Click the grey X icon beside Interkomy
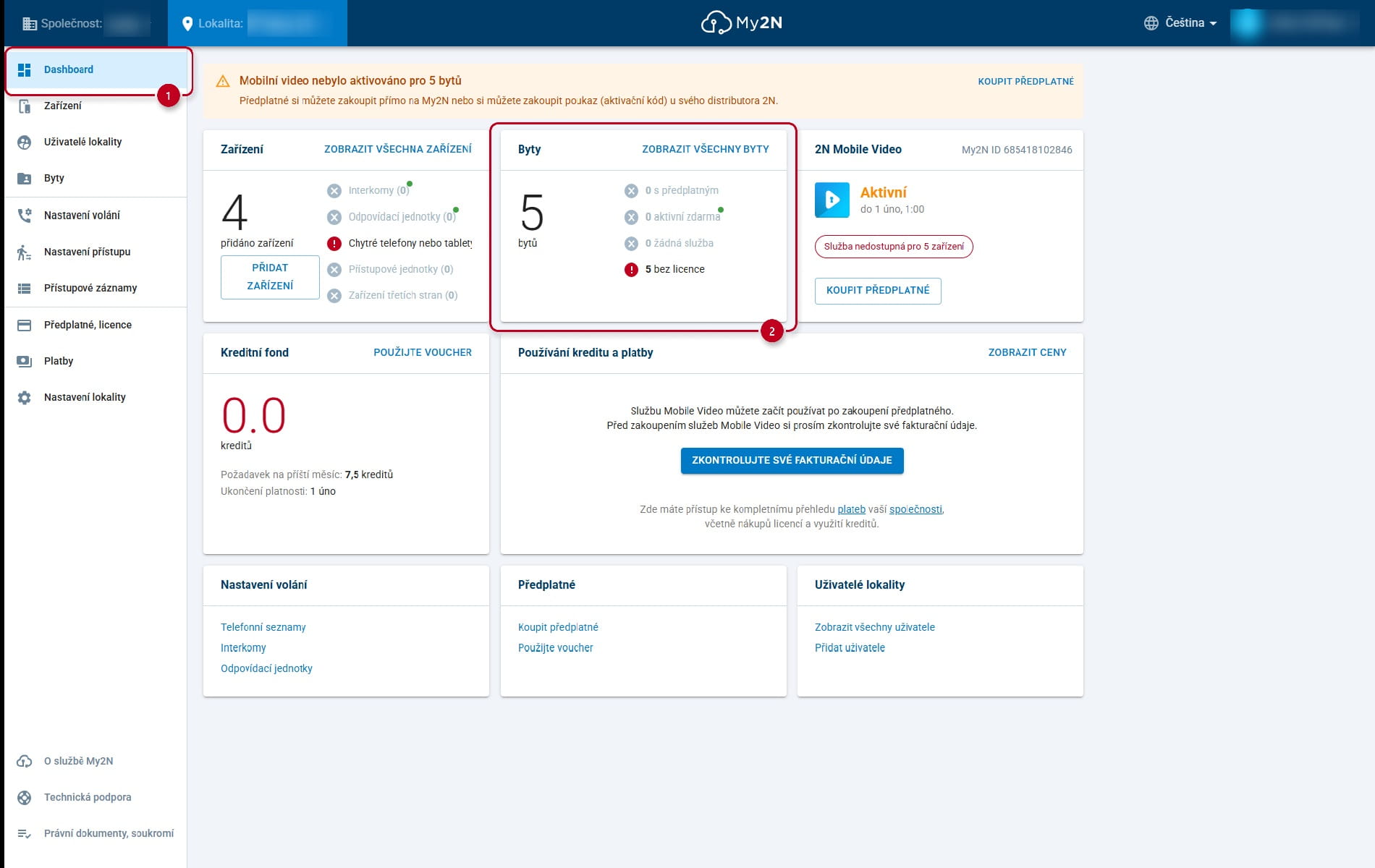Viewport: 1375px width, 868px height. 334,191
